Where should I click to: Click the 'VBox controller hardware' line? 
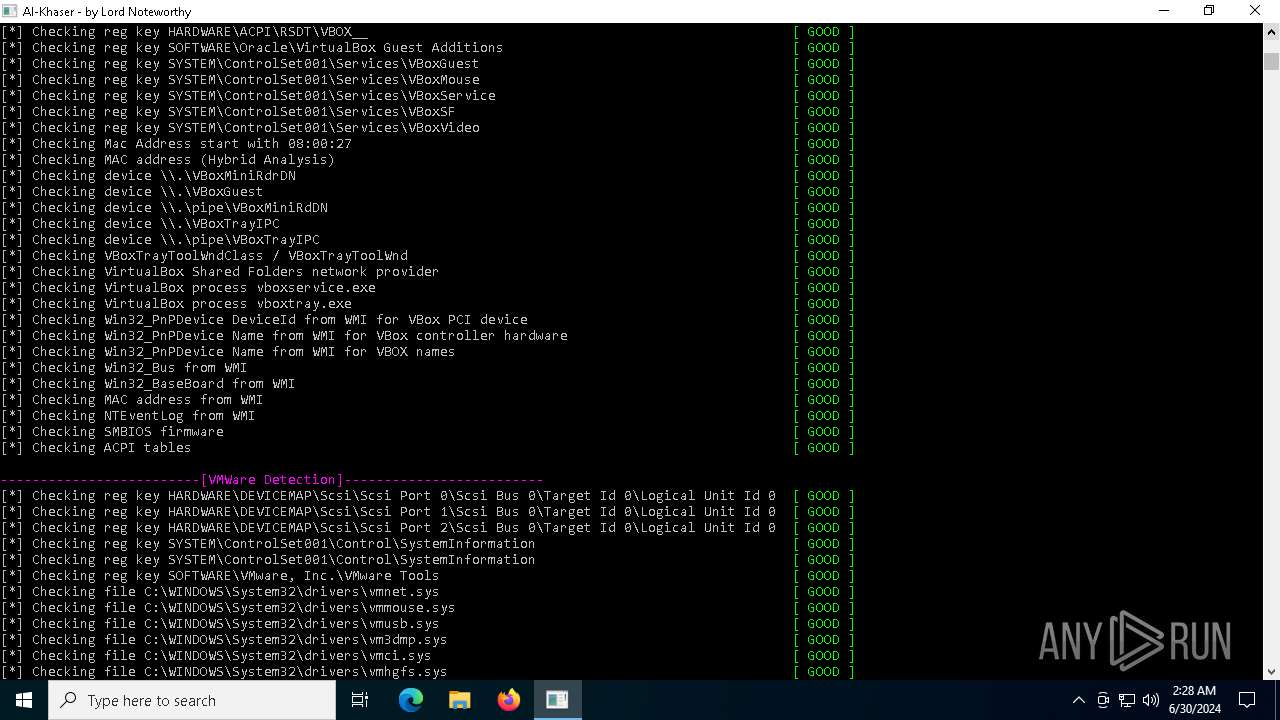pos(284,336)
